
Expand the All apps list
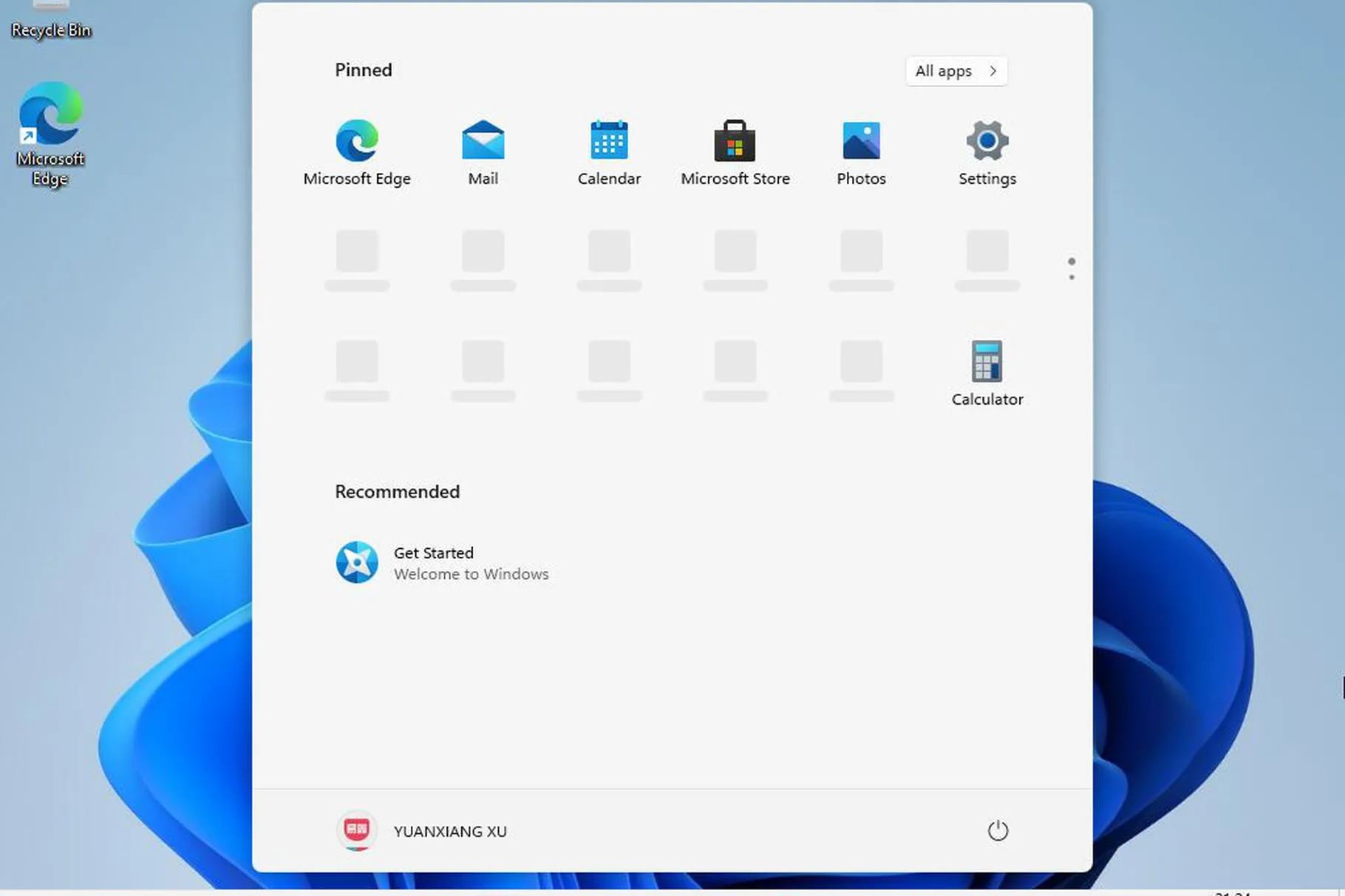tap(956, 71)
